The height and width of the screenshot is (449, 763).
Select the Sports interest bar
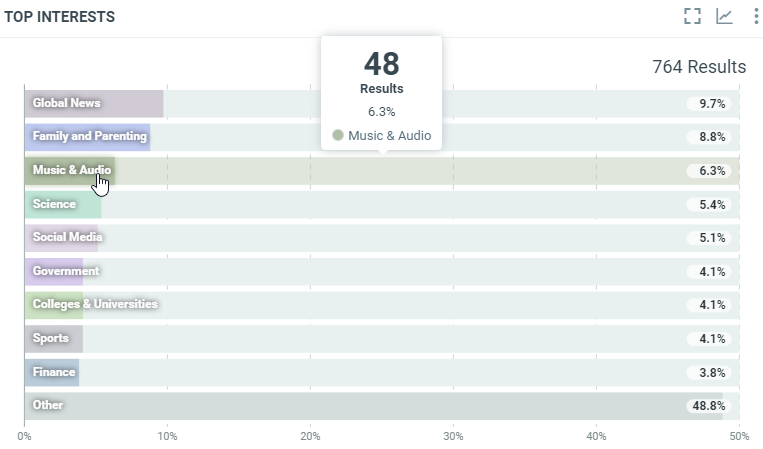coord(53,339)
